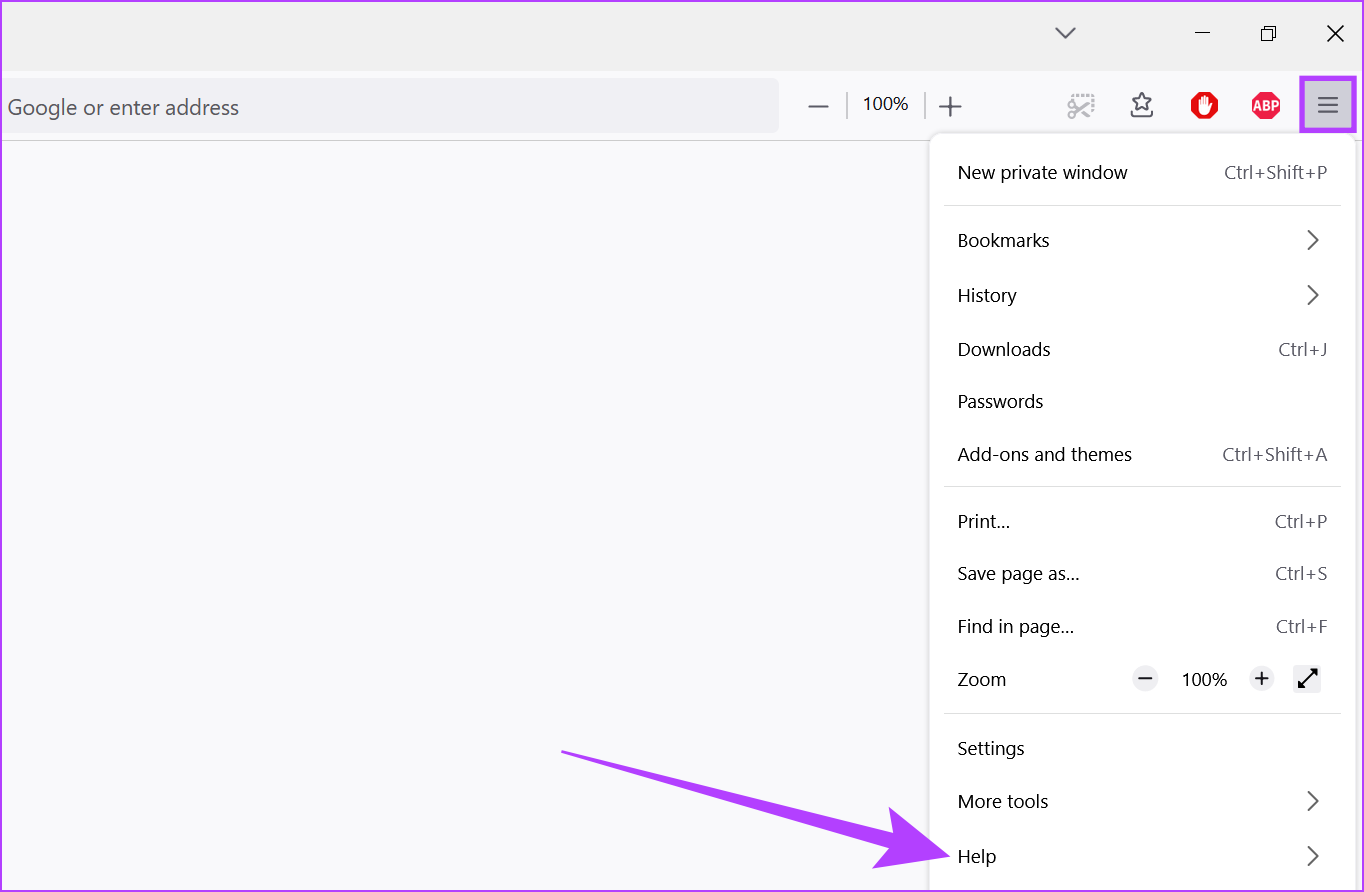Reduce zoom with the menu minus button
Image resolution: width=1364 pixels, height=892 pixels.
pos(1145,679)
